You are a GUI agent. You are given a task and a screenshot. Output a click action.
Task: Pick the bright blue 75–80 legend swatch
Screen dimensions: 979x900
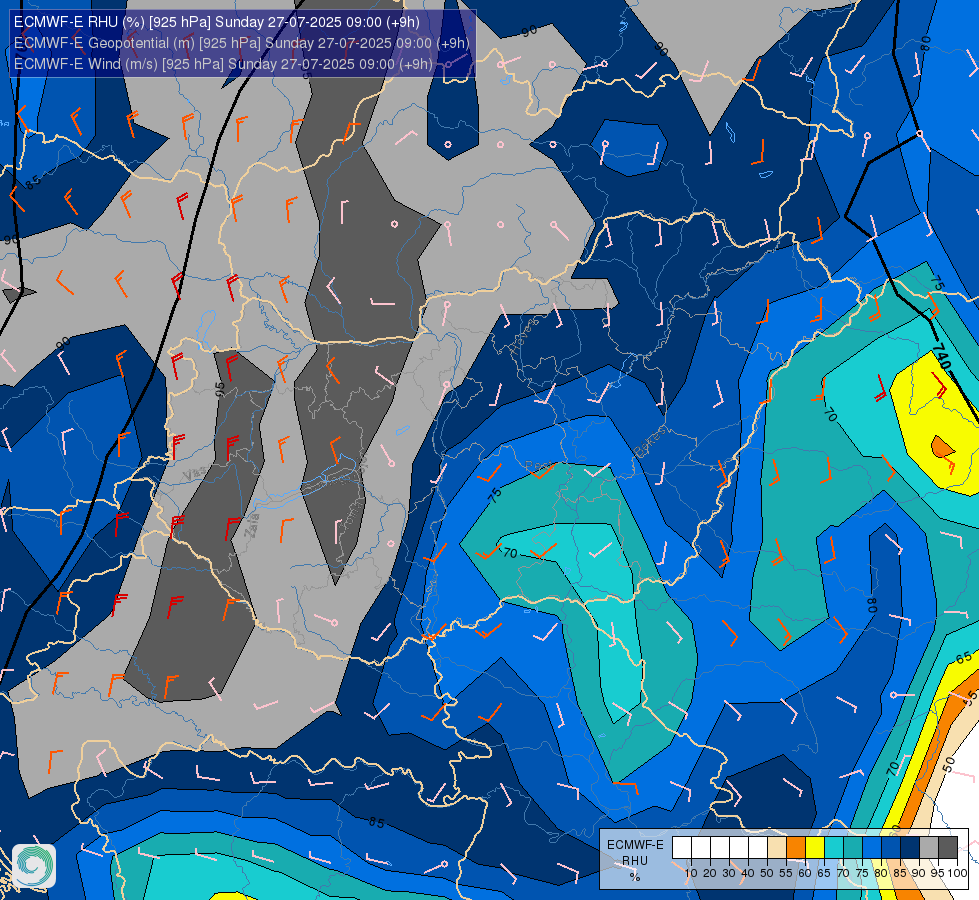tap(872, 848)
